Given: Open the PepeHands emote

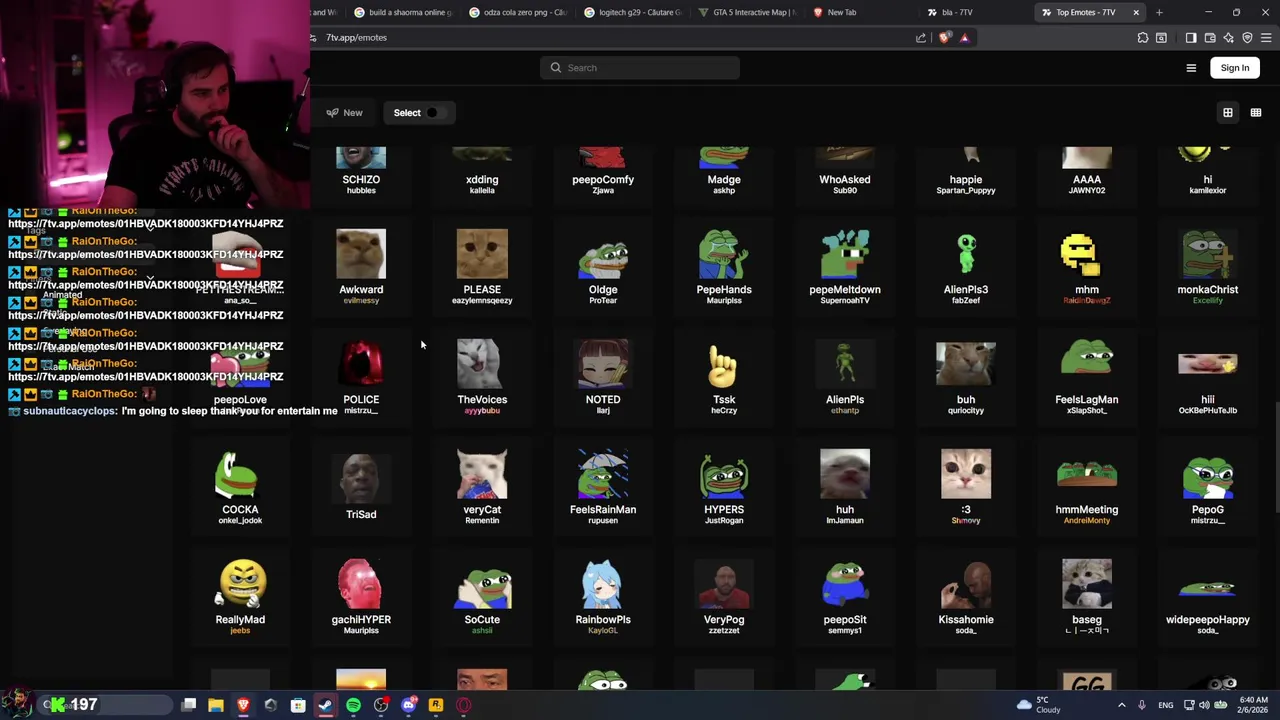Looking at the screenshot, I should (724, 266).
